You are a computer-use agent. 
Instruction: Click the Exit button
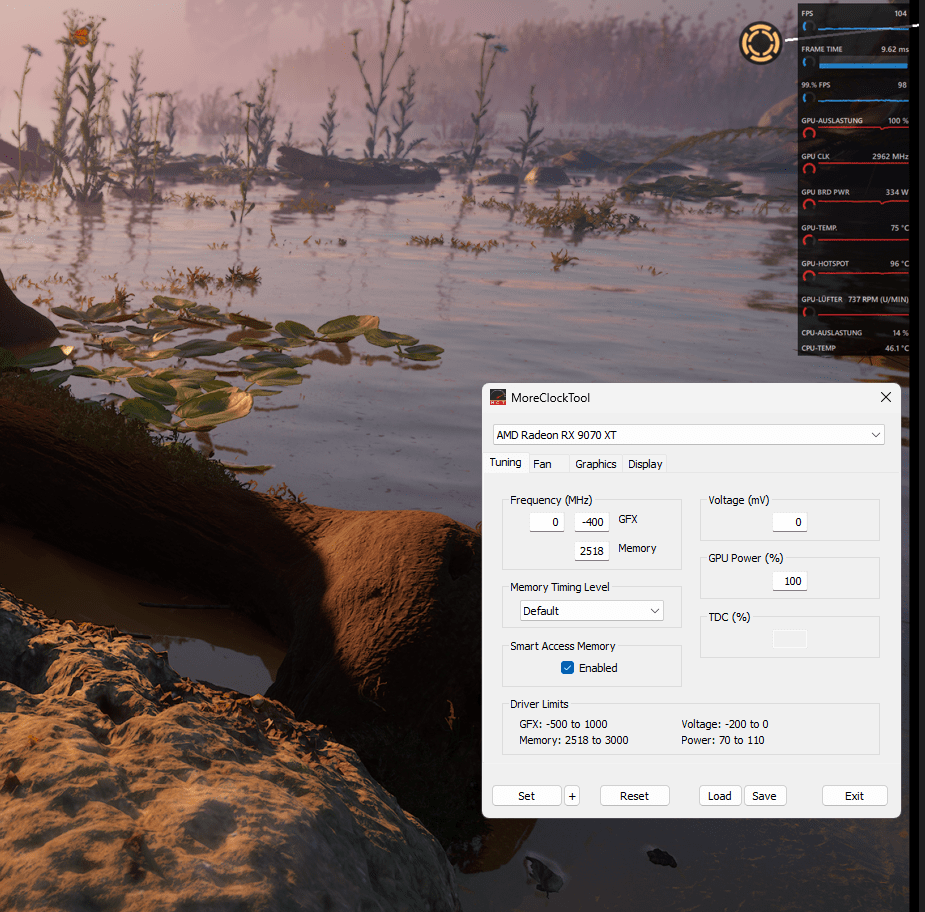pyautogui.click(x=854, y=796)
